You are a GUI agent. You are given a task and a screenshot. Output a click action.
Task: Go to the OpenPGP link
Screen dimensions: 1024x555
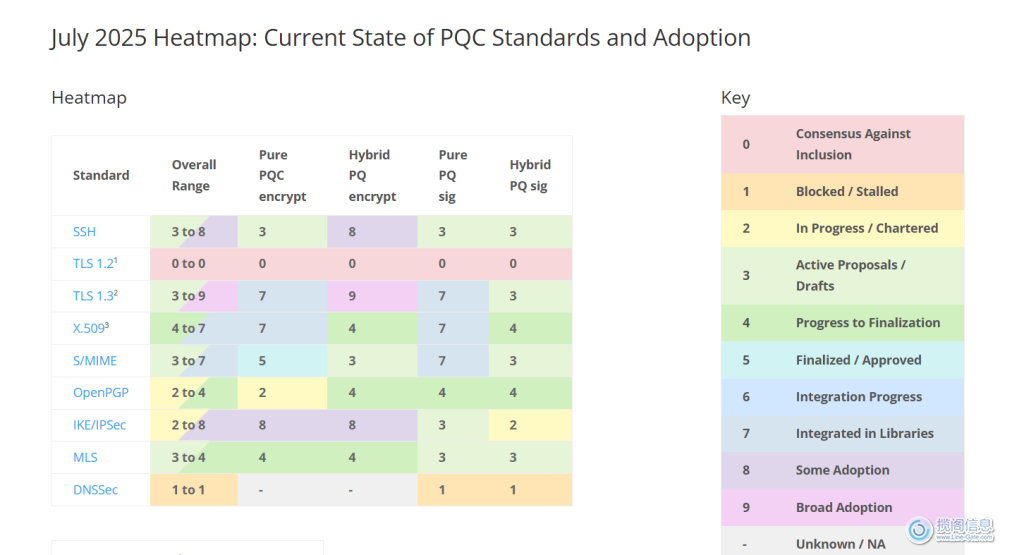[x=102, y=393]
